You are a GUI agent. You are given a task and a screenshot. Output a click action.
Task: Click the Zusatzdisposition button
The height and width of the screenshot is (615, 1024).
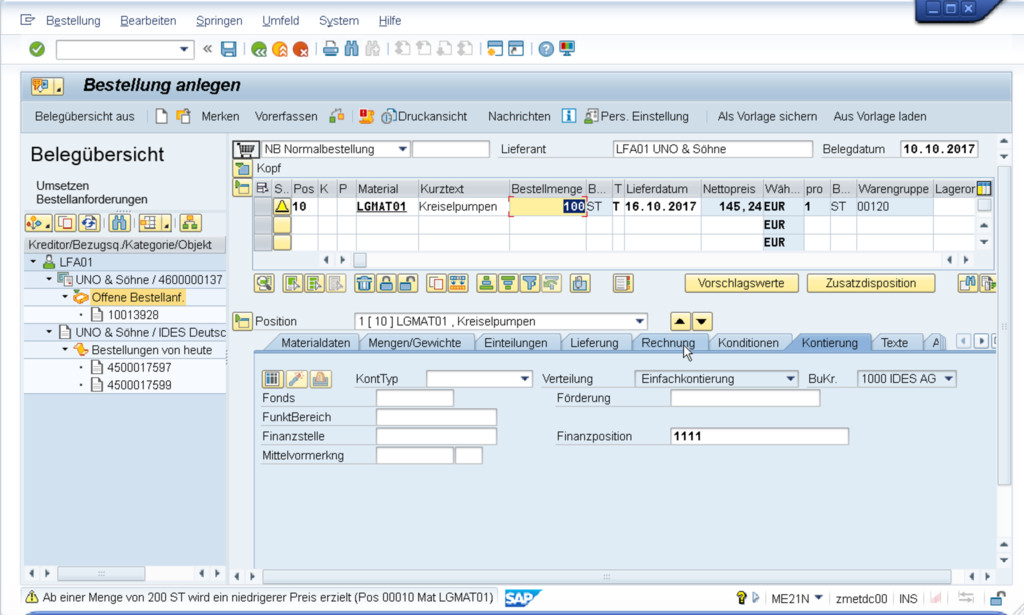(x=870, y=284)
